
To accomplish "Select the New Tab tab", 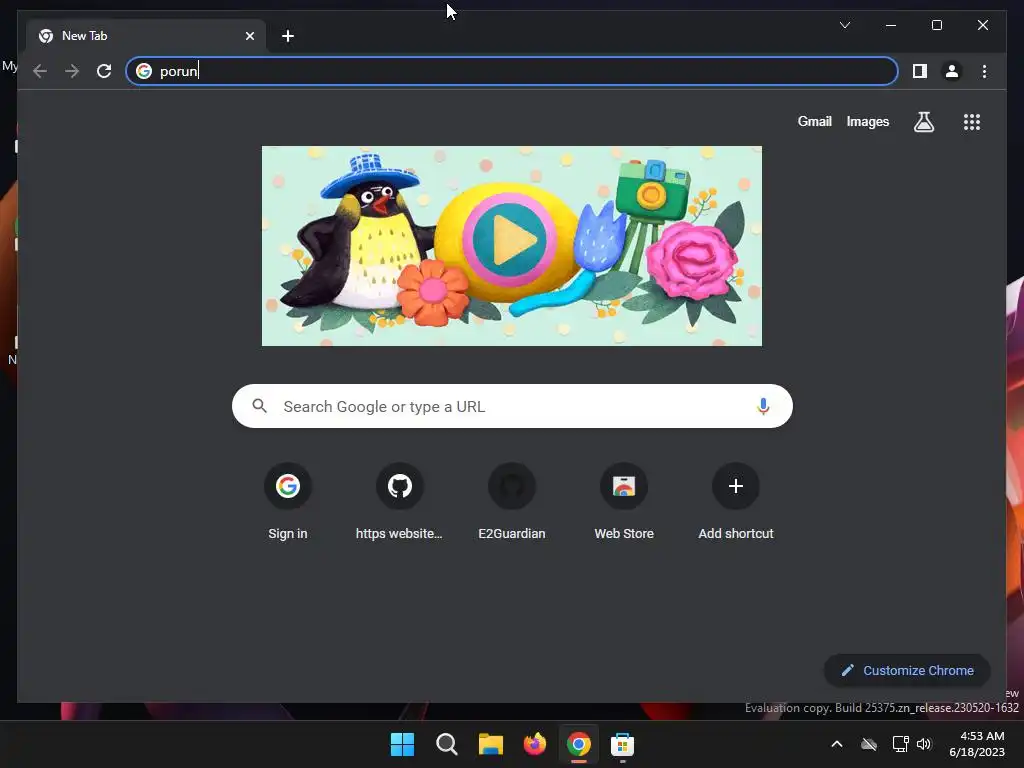I will [x=146, y=36].
